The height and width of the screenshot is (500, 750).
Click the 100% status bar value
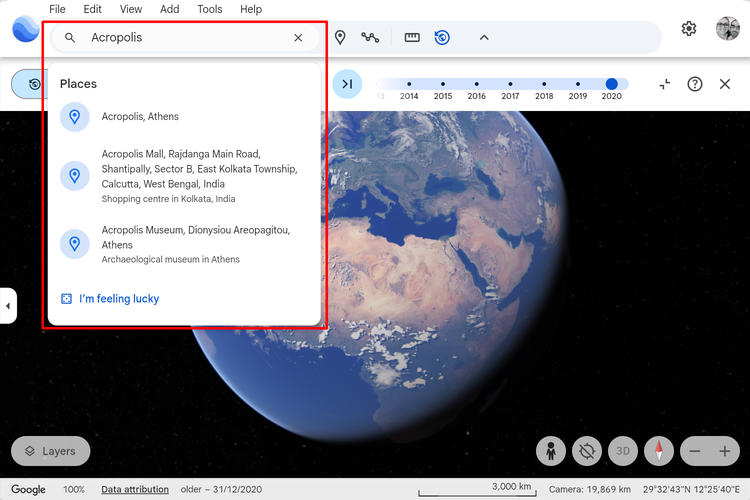74,489
